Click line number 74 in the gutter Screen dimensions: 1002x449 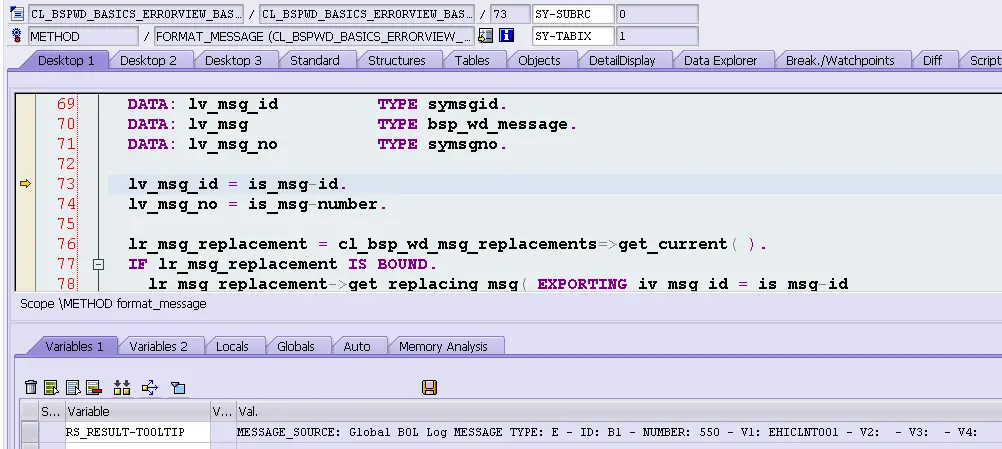tap(66, 204)
